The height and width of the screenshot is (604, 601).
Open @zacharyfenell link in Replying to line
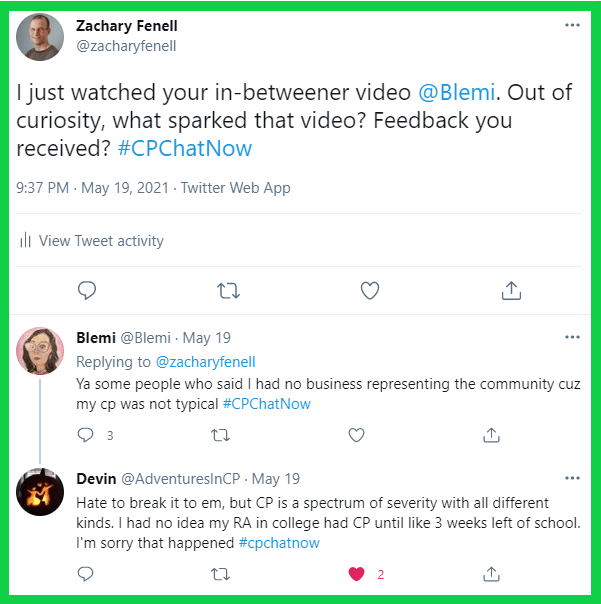coord(205,362)
